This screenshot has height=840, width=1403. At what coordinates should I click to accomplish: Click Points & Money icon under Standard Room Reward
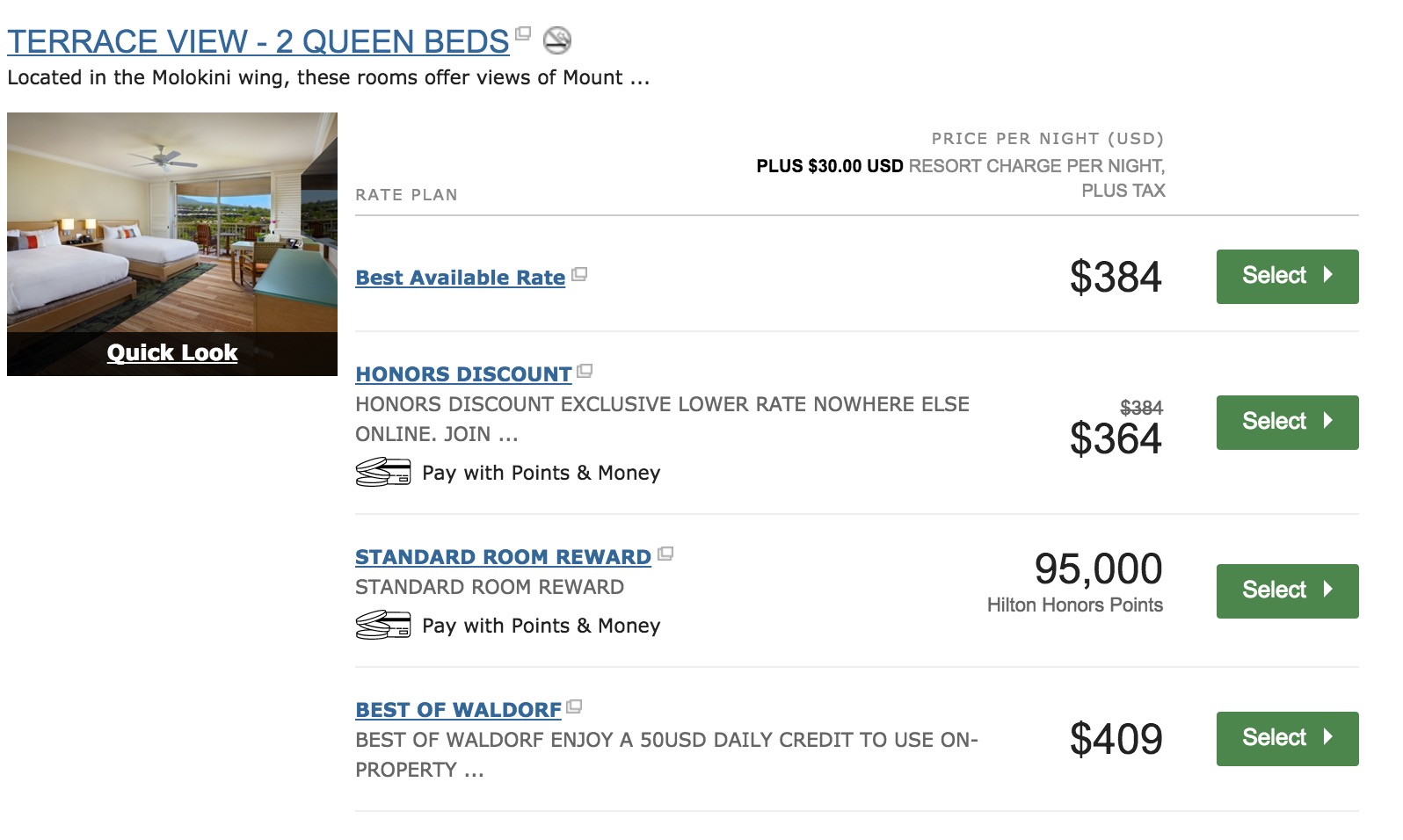(x=382, y=626)
